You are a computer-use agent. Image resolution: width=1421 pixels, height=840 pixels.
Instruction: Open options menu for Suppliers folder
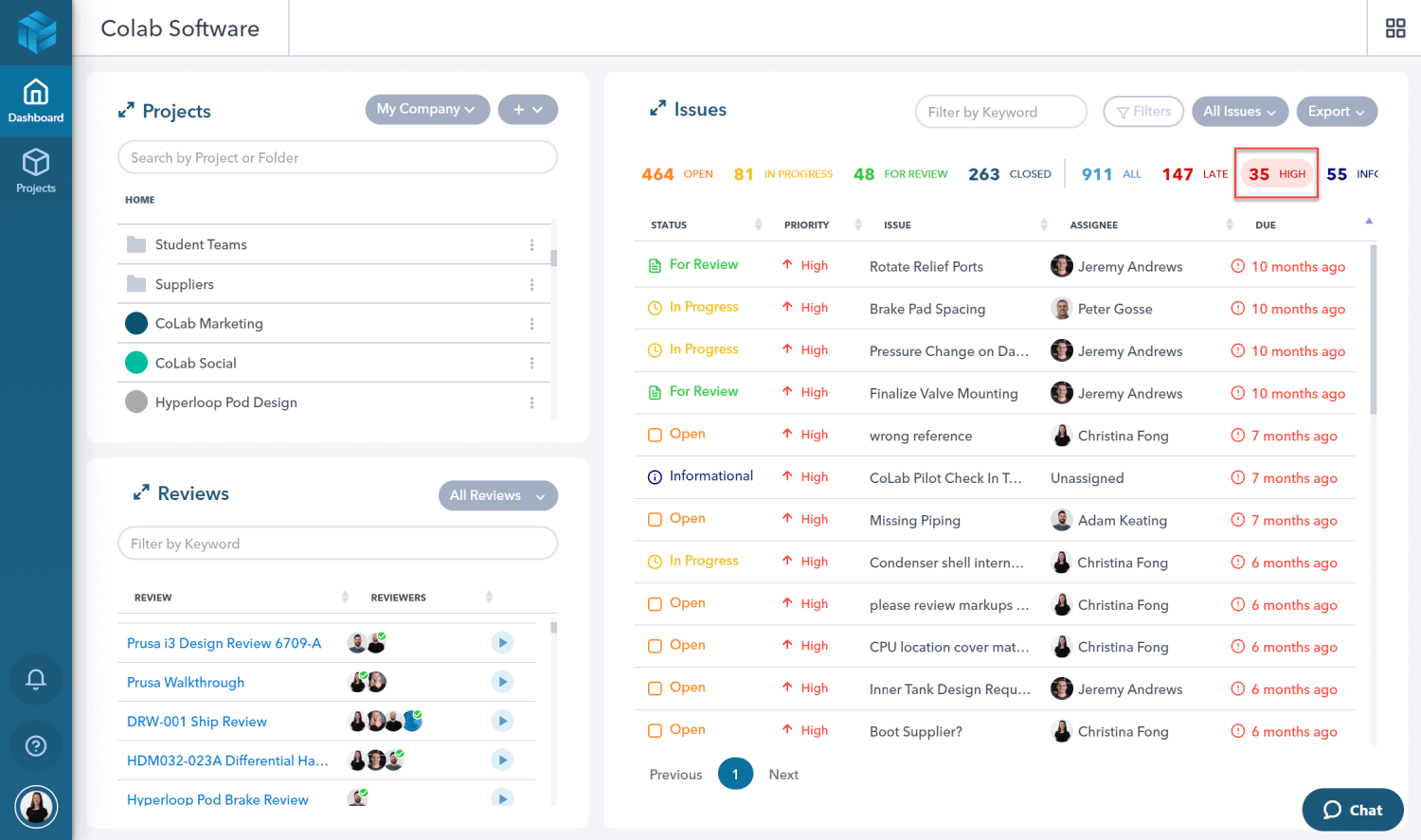[x=531, y=285]
